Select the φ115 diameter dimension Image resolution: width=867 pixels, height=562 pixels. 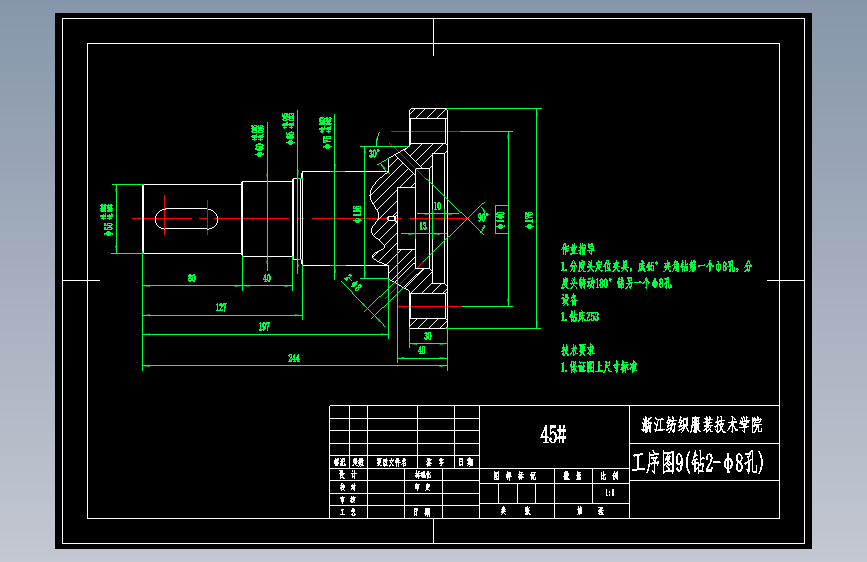click(357, 214)
